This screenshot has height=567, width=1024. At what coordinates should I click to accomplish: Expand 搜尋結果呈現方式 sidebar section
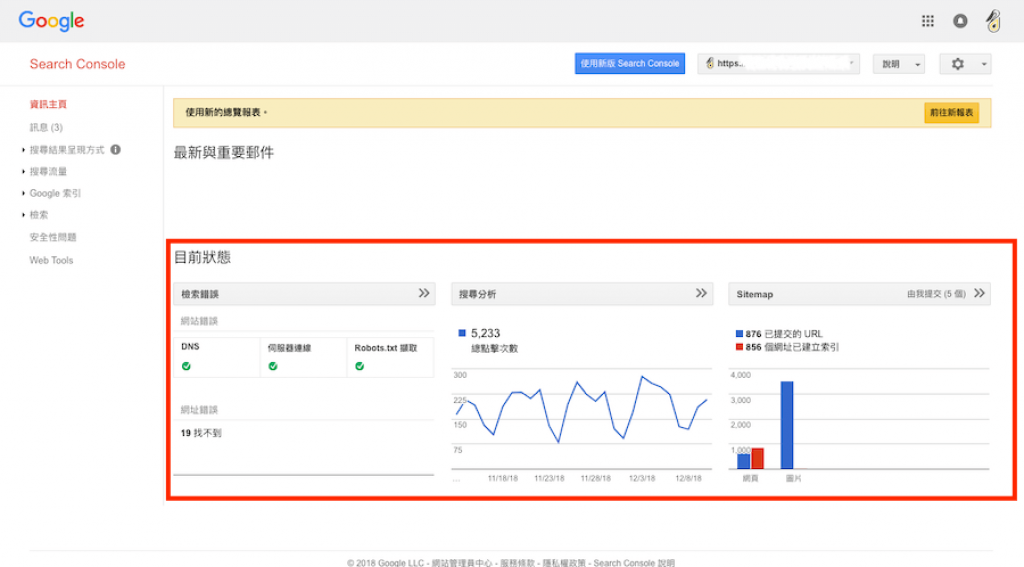tap(67, 150)
